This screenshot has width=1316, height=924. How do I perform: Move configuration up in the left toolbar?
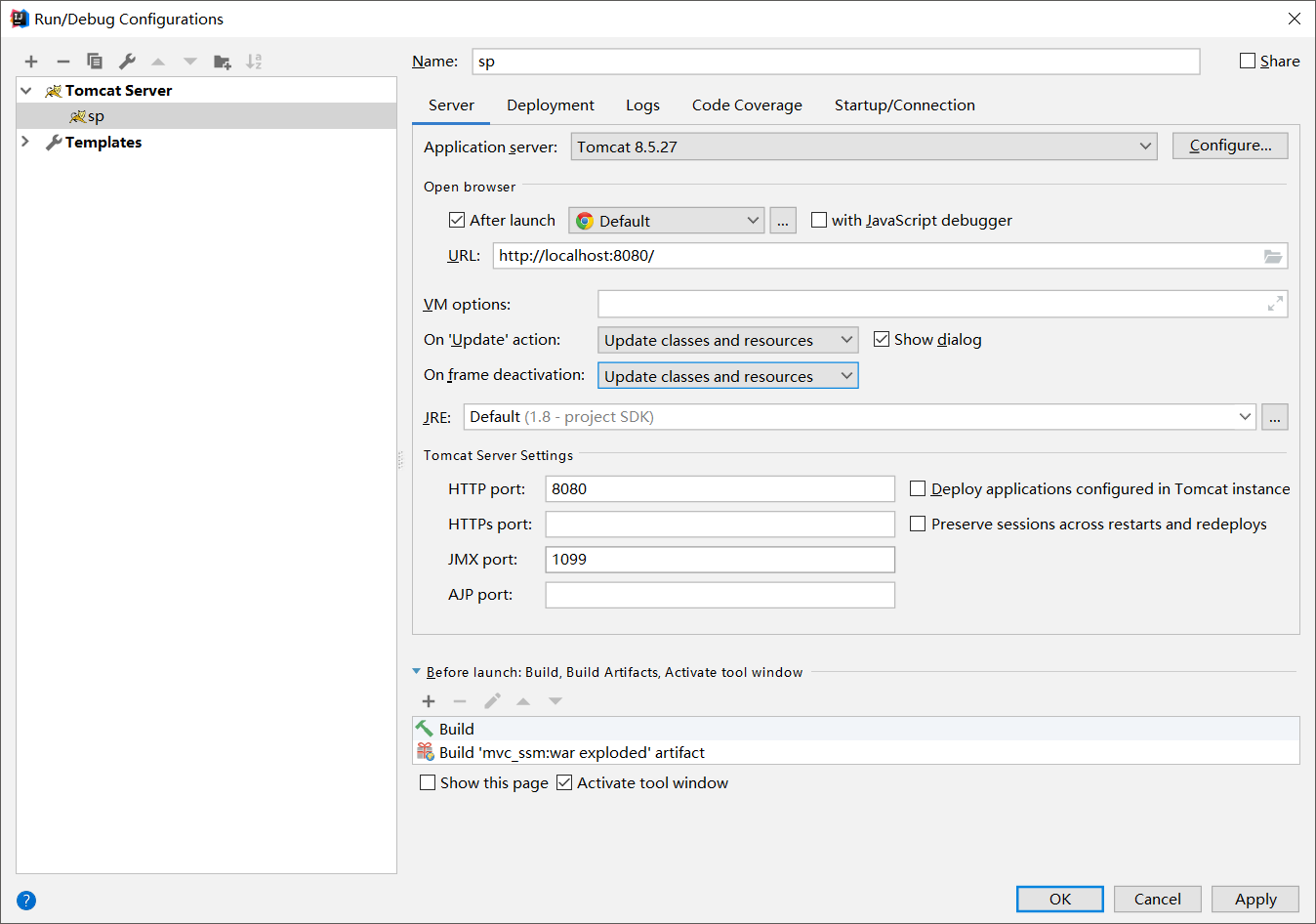click(158, 62)
